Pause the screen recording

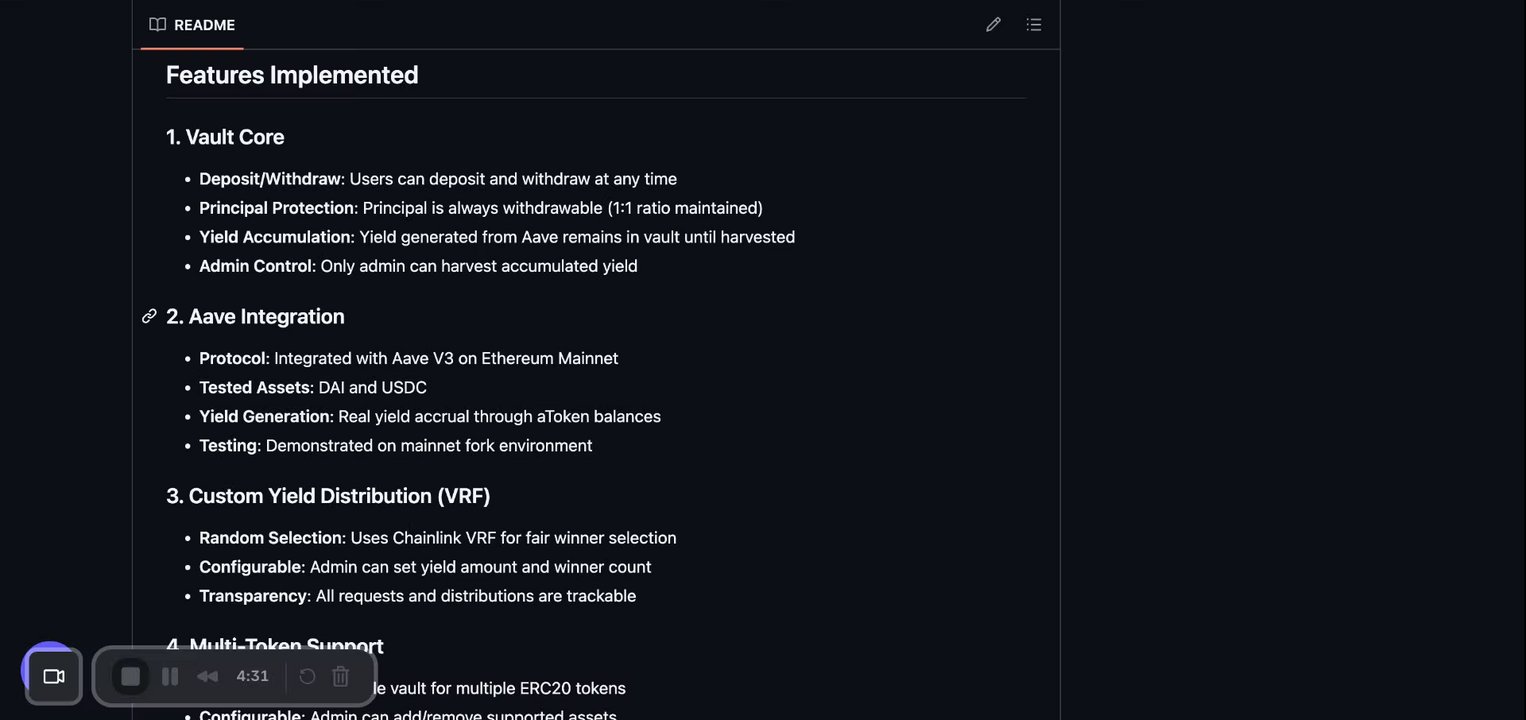pos(170,677)
